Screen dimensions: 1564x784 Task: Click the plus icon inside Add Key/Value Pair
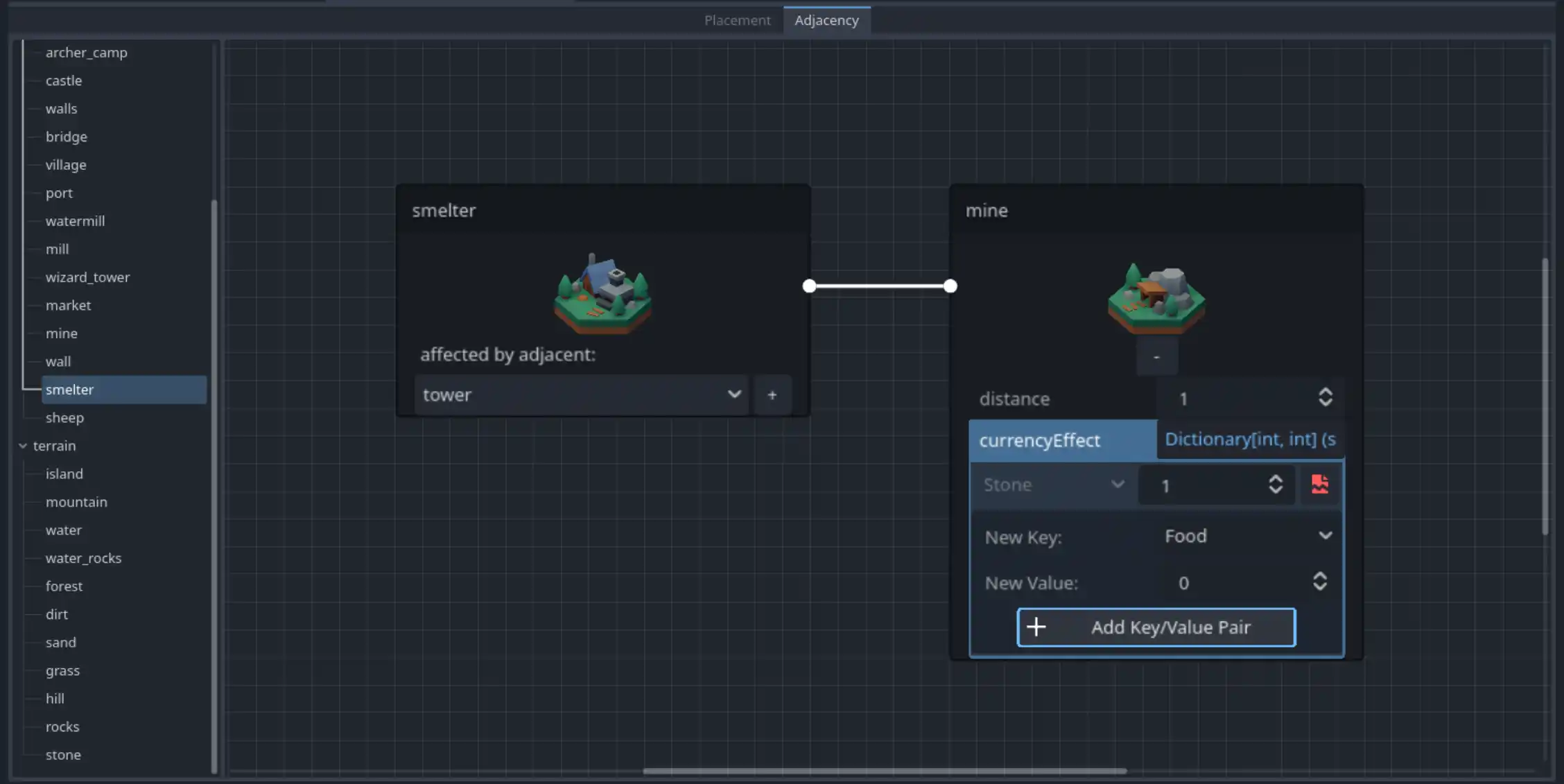tap(1036, 627)
